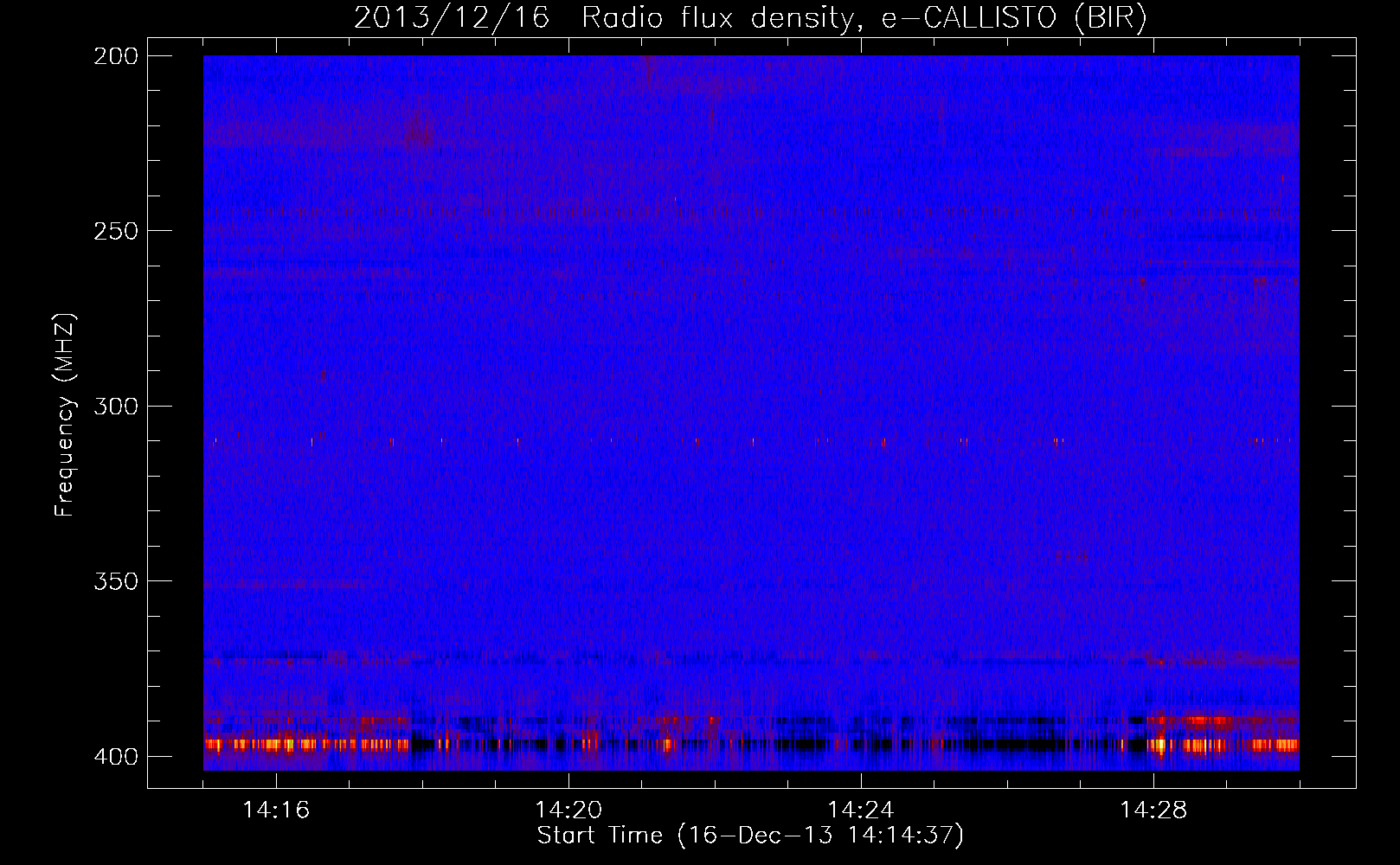Click the 200 frequency tick label

click(x=116, y=56)
